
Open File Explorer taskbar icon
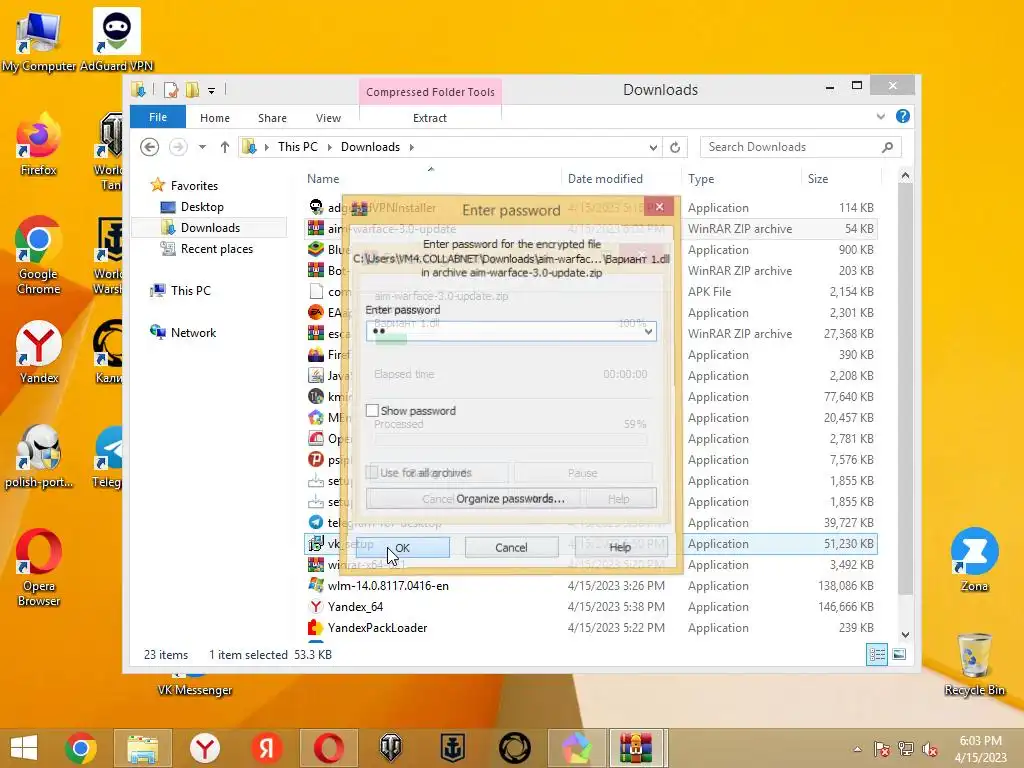142,748
